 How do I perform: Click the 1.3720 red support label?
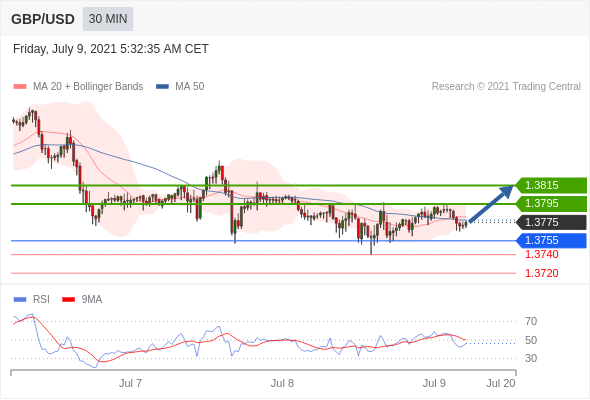coord(541,273)
